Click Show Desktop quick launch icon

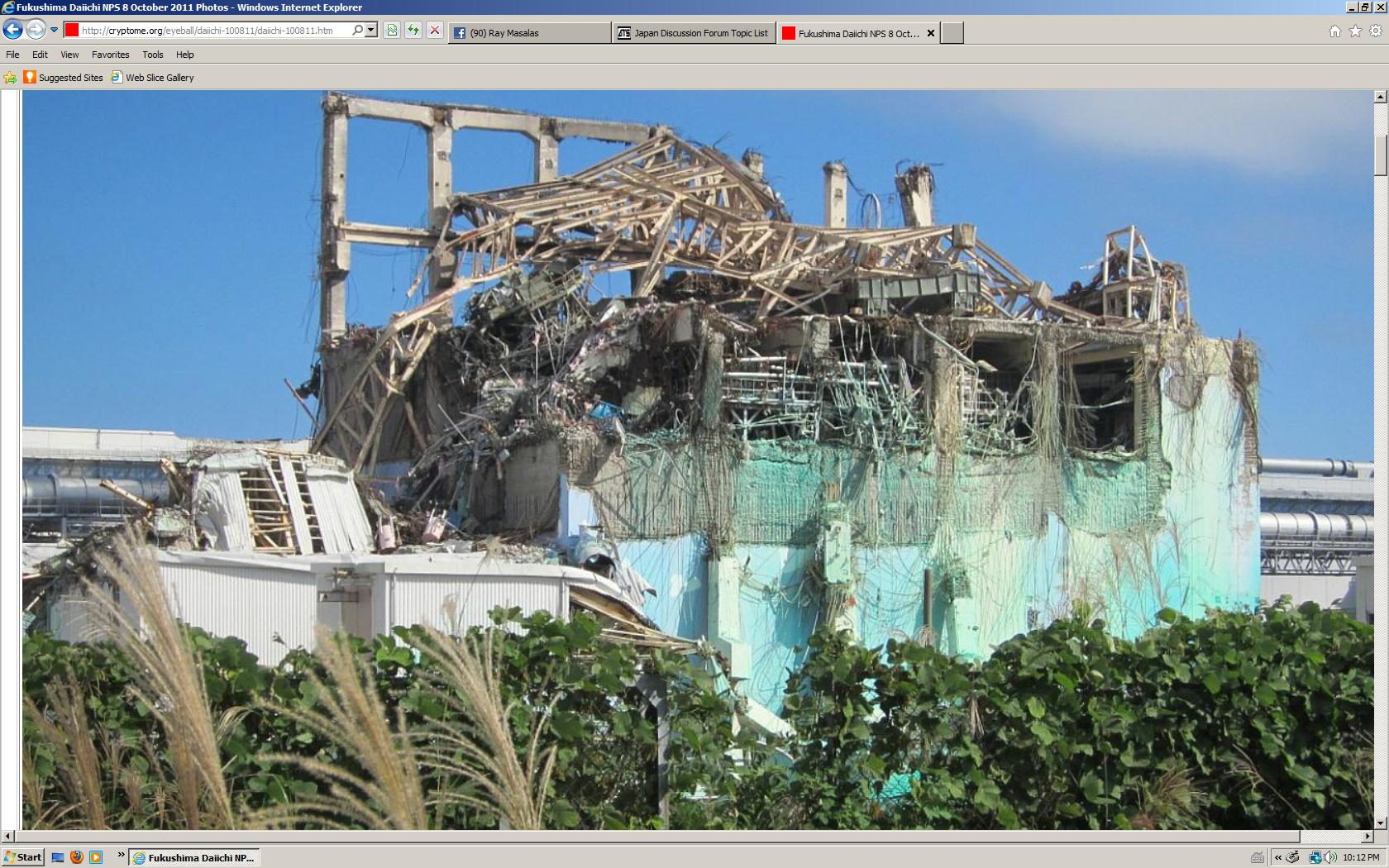pos(58,857)
